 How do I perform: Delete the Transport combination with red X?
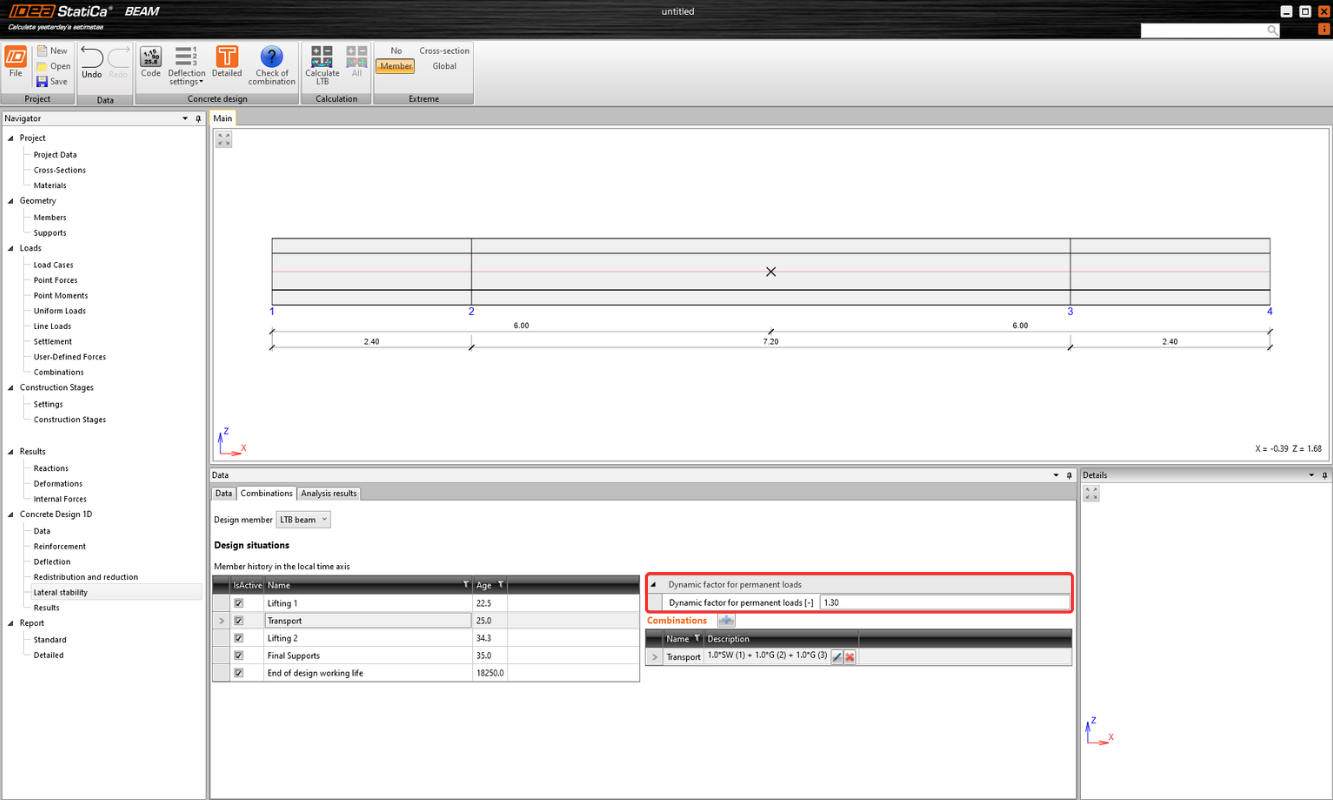850,657
